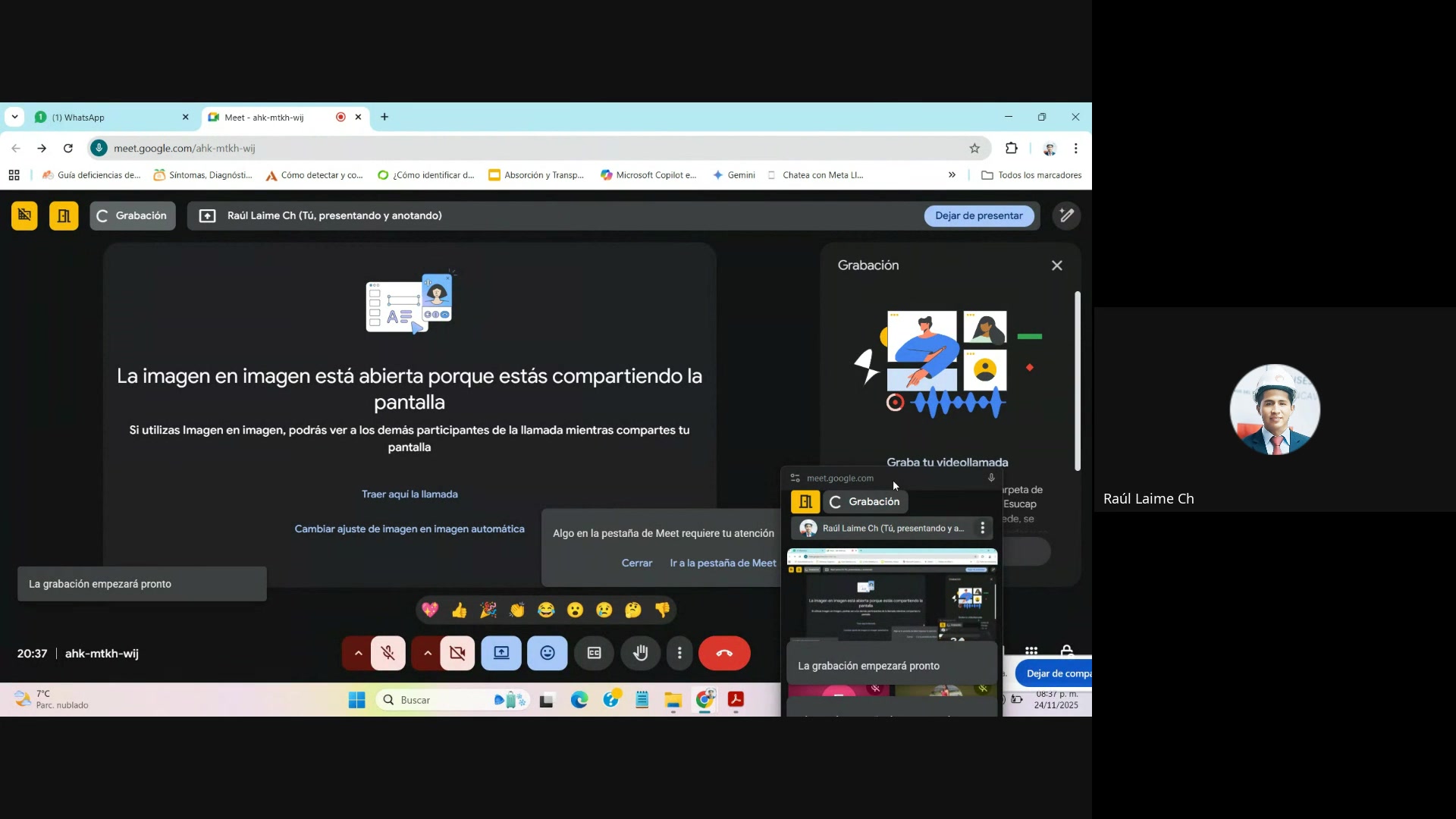Click Traer aquí la llamada link
The height and width of the screenshot is (819, 1456).
[x=409, y=494]
